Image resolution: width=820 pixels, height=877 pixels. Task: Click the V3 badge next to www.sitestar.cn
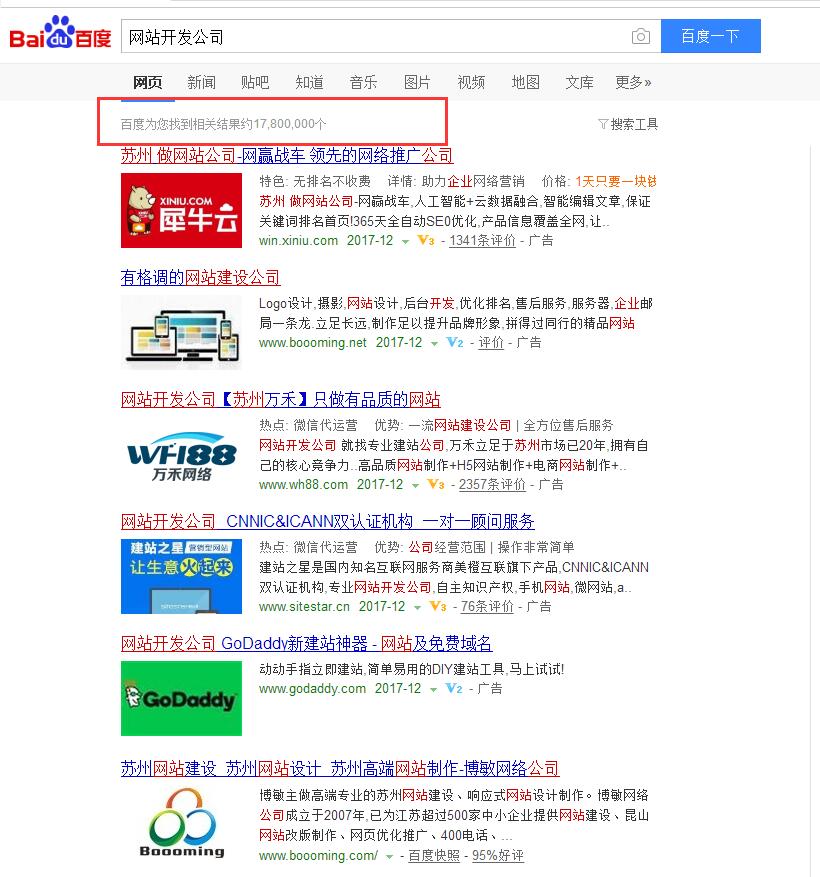[438, 607]
